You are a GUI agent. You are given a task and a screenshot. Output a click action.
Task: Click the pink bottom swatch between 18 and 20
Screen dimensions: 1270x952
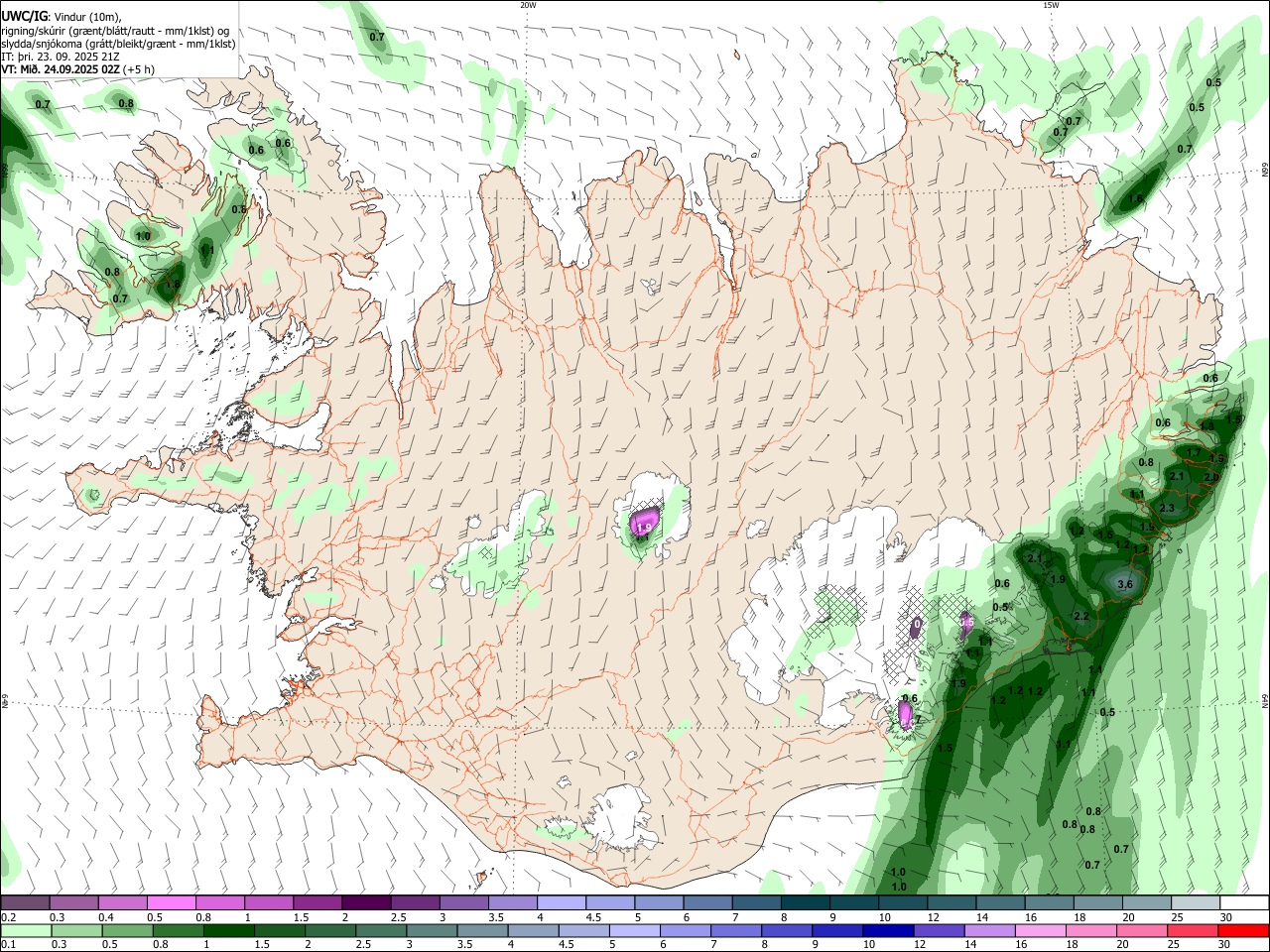[x=1091, y=930]
